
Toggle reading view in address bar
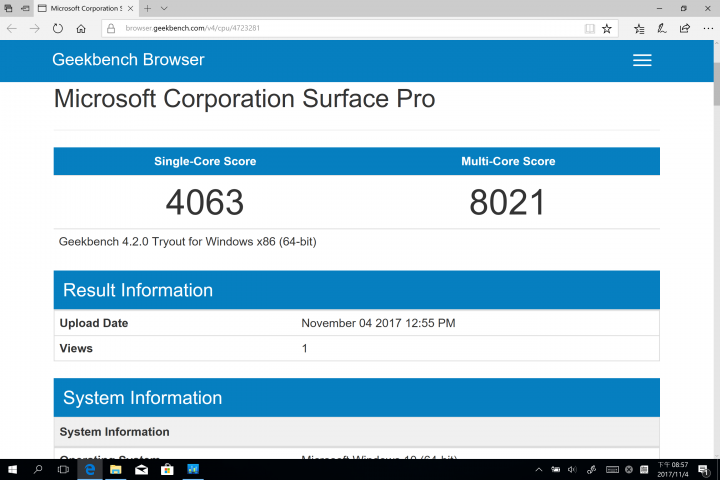(x=590, y=28)
